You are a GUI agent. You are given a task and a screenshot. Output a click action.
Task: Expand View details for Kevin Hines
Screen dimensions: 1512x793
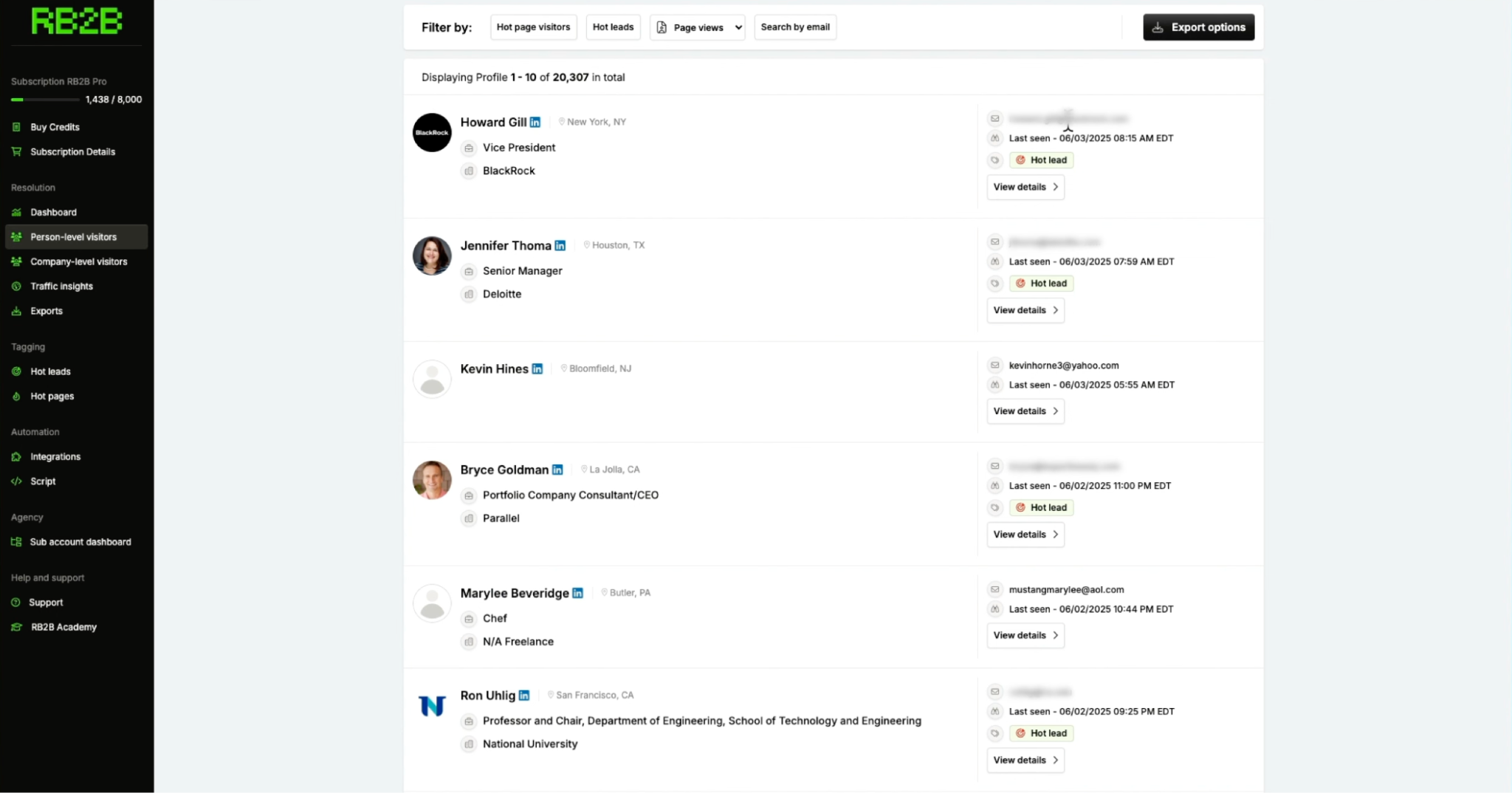coord(1025,411)
